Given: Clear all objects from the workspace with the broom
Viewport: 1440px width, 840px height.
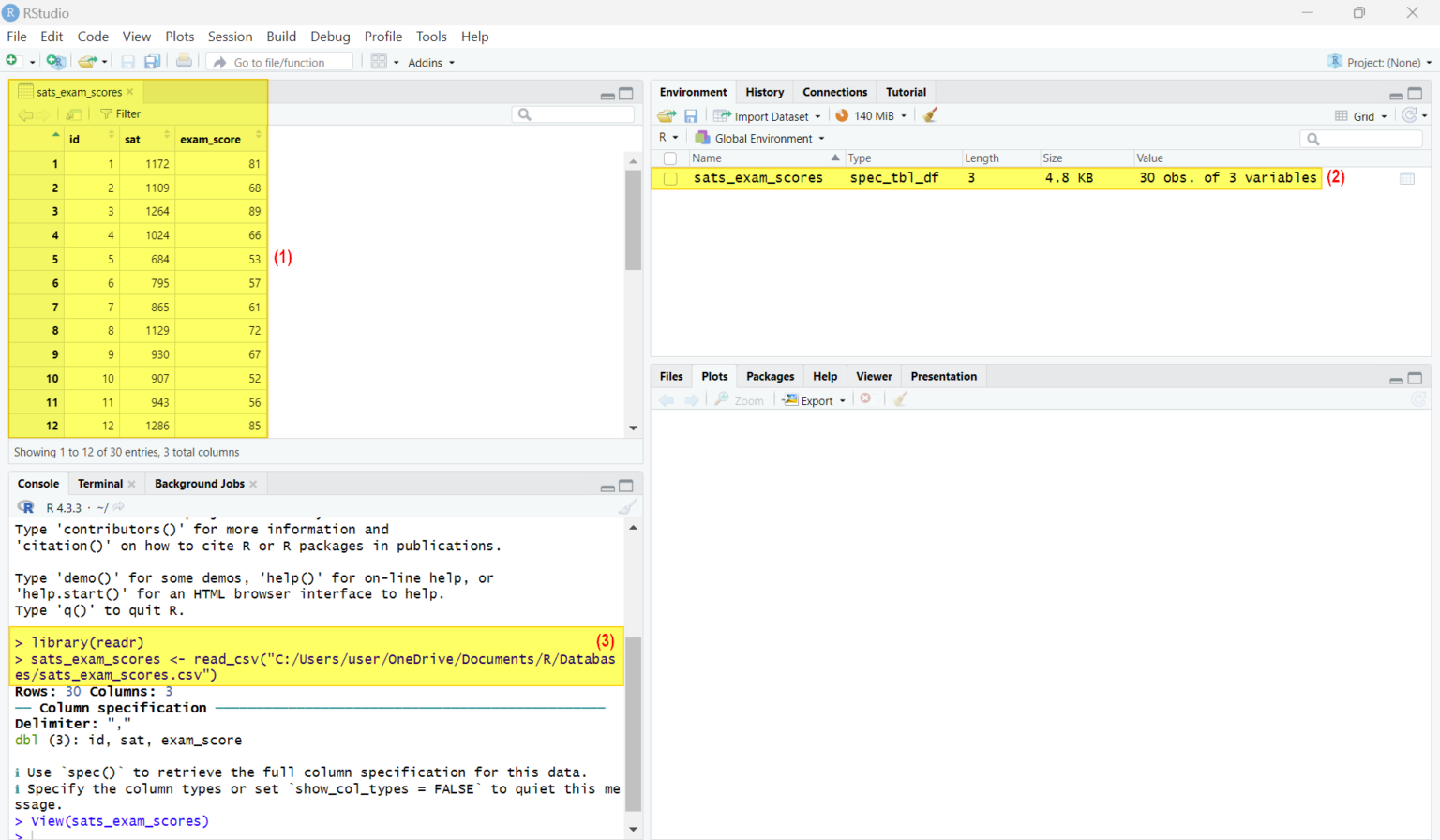Looking at the screenshot, I should 929,115.
